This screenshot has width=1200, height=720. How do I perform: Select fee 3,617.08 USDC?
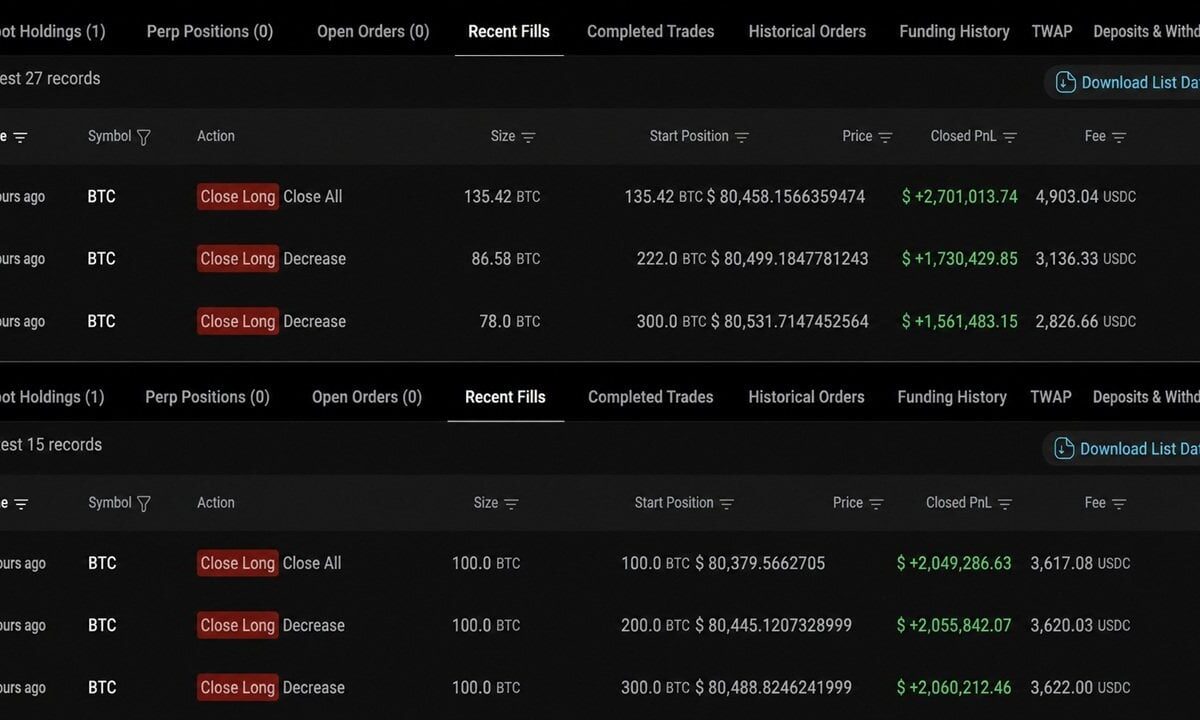coord(1081,564)
